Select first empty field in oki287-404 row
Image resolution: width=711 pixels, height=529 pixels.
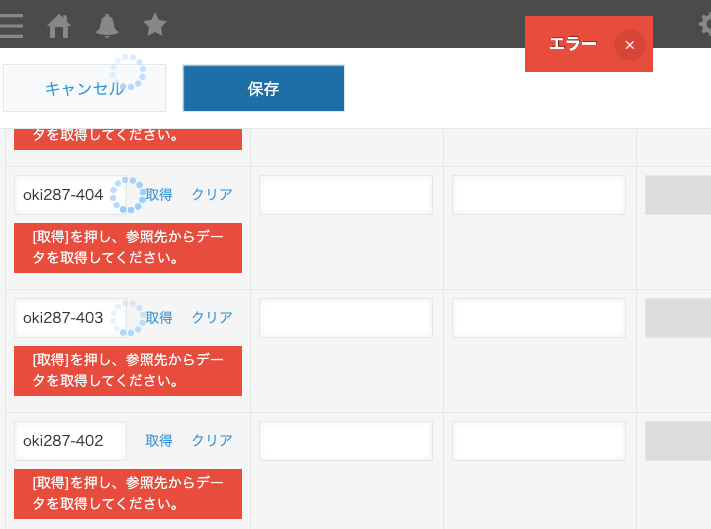pos(346,195)
